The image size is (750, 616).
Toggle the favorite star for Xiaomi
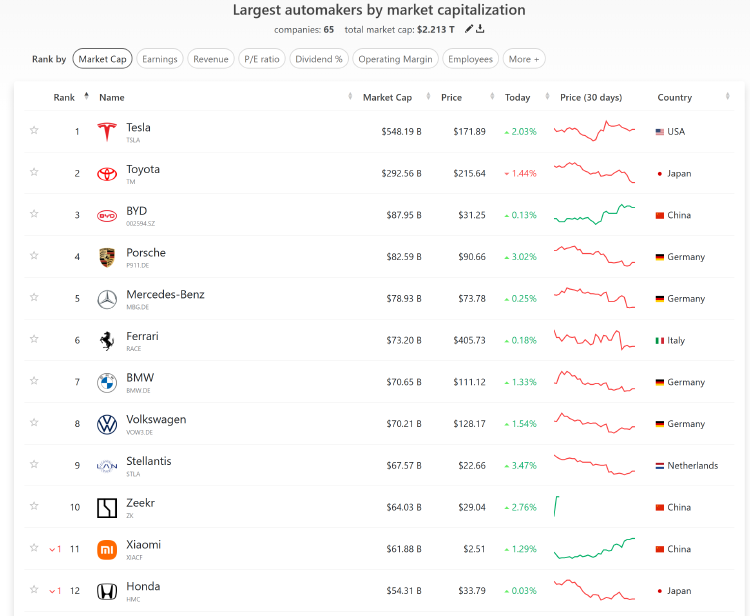coord(34,548)
